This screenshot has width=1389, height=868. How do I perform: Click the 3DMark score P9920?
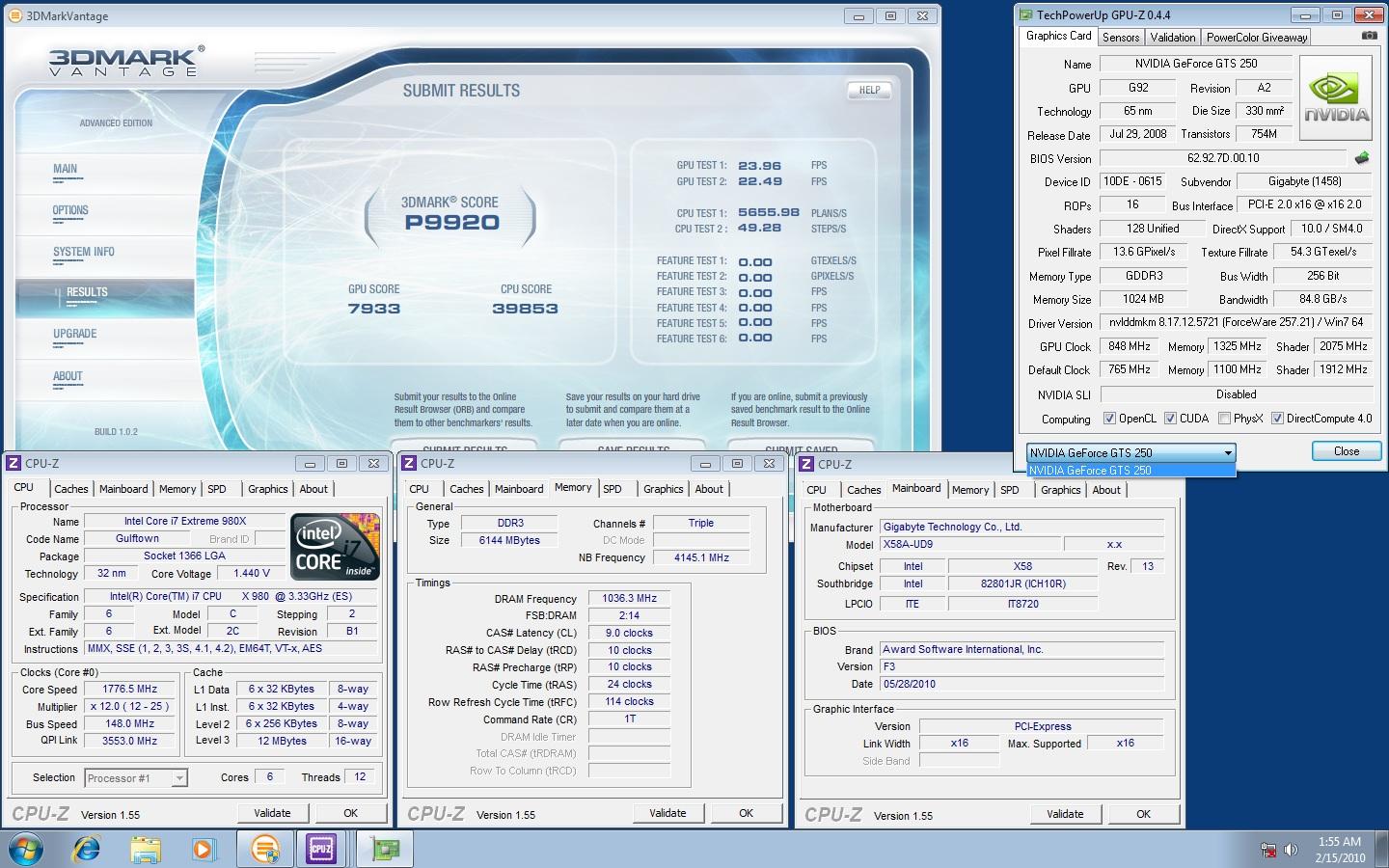[x=451, y=223]
